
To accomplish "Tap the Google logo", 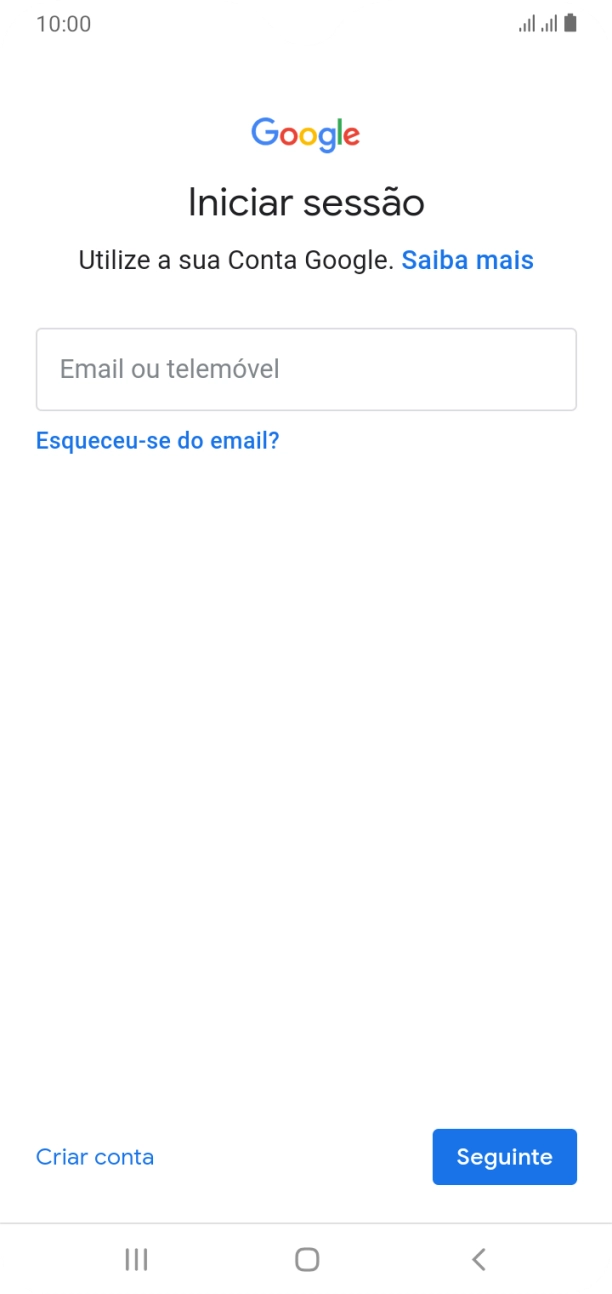I will tap(306, 134).
